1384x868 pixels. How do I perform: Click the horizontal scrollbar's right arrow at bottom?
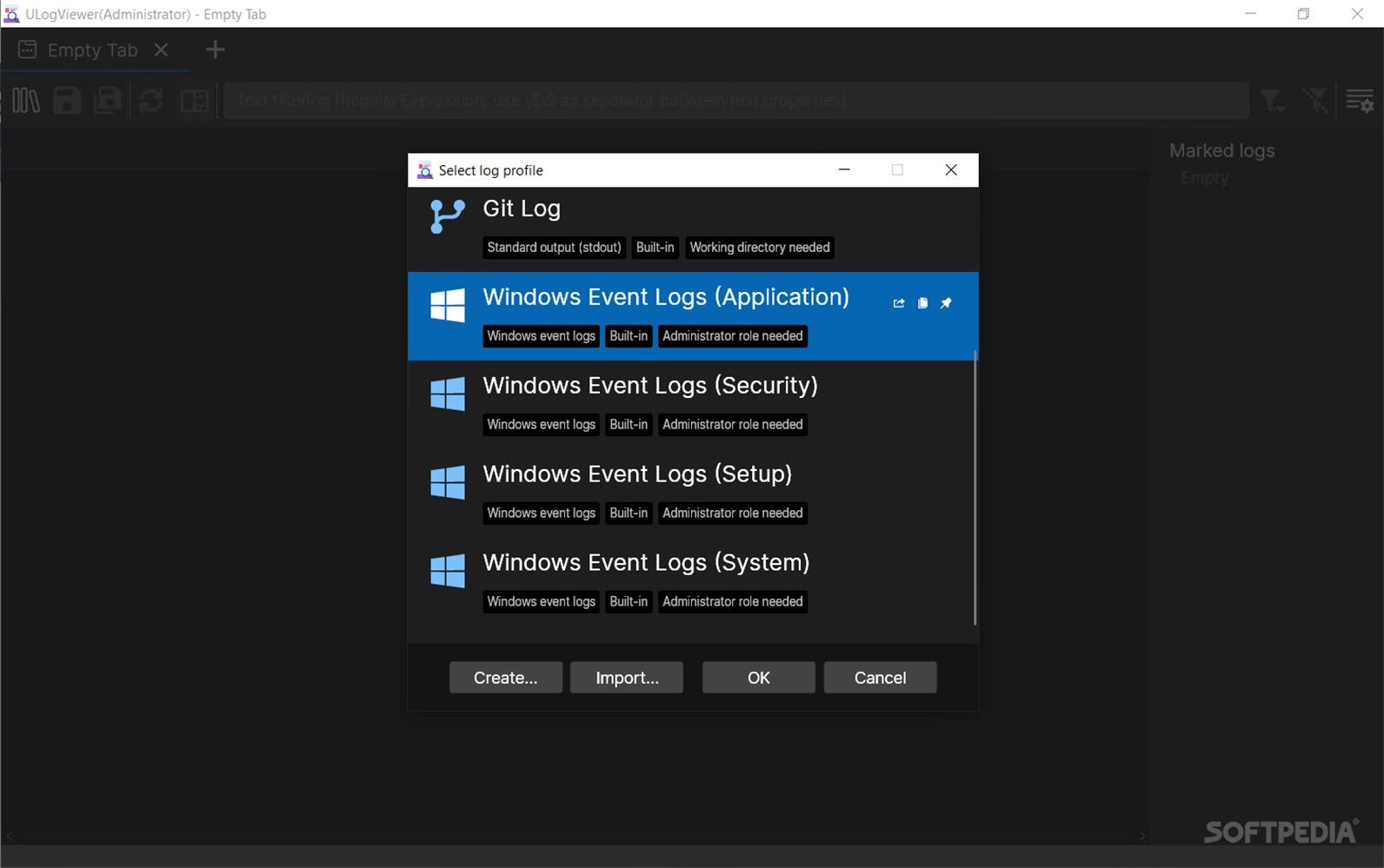(1142, 836)
